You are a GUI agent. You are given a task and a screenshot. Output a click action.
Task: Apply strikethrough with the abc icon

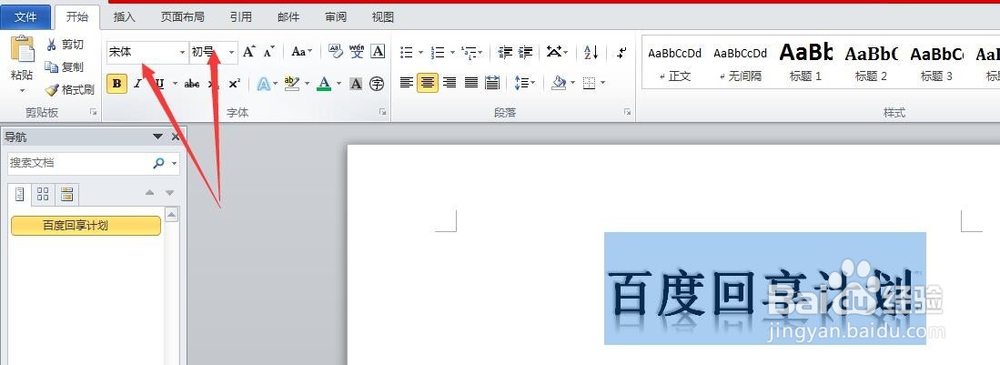[191, 84]
